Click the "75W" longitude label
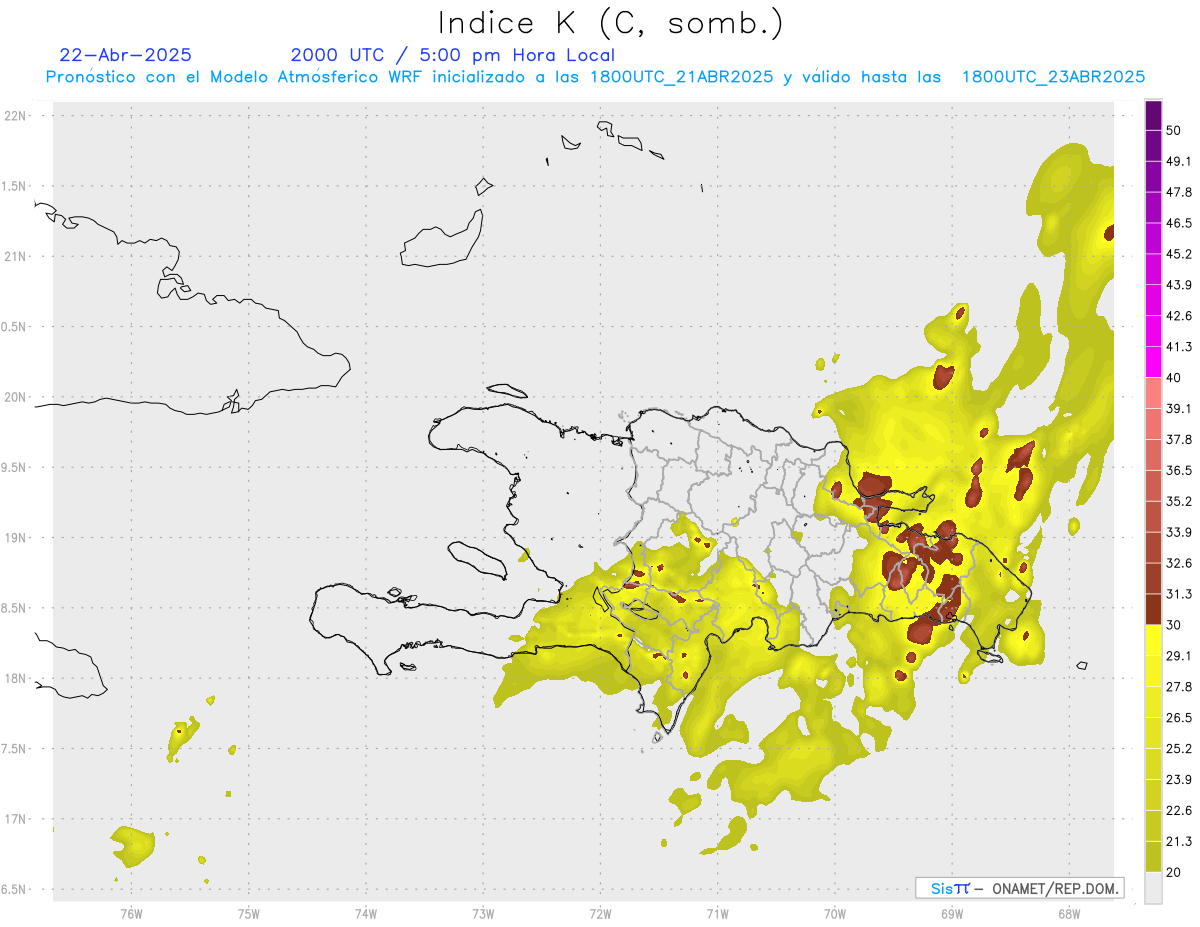 pos(248,913)
